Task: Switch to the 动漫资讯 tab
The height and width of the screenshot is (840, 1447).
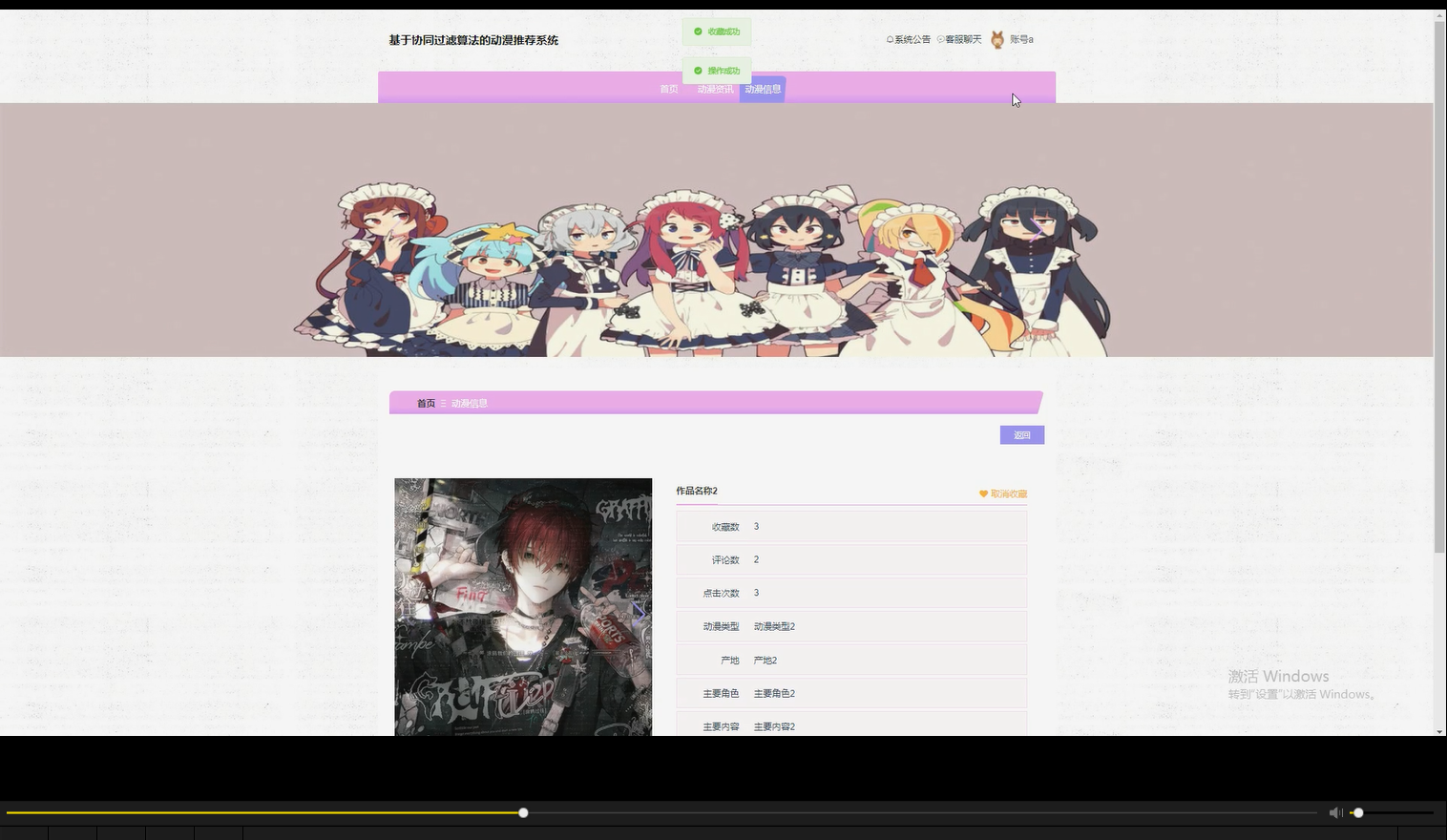Action: (x=714, y=88)
